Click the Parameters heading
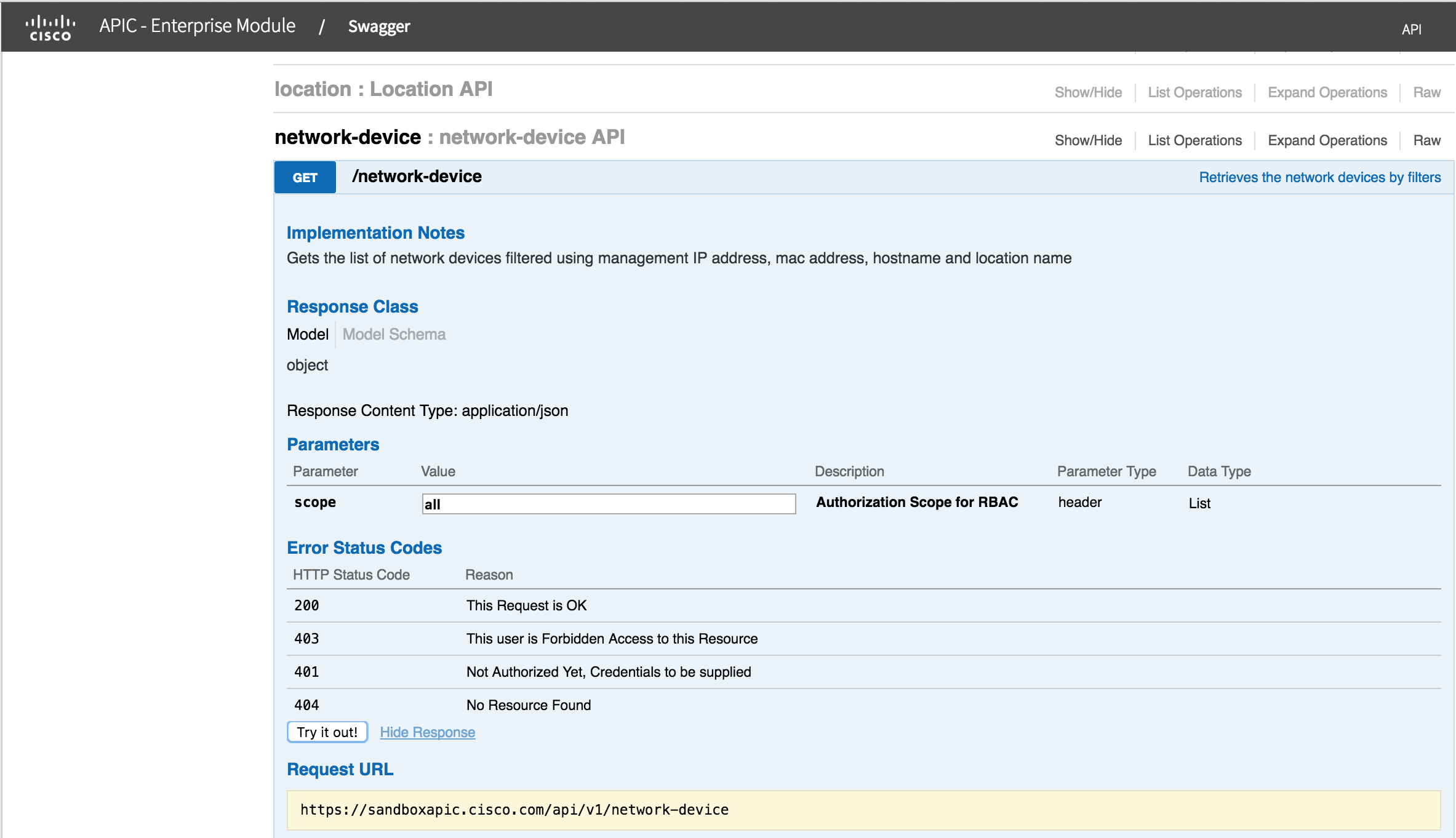Screen dimensions: 1456x838 (x=333, y=444)
